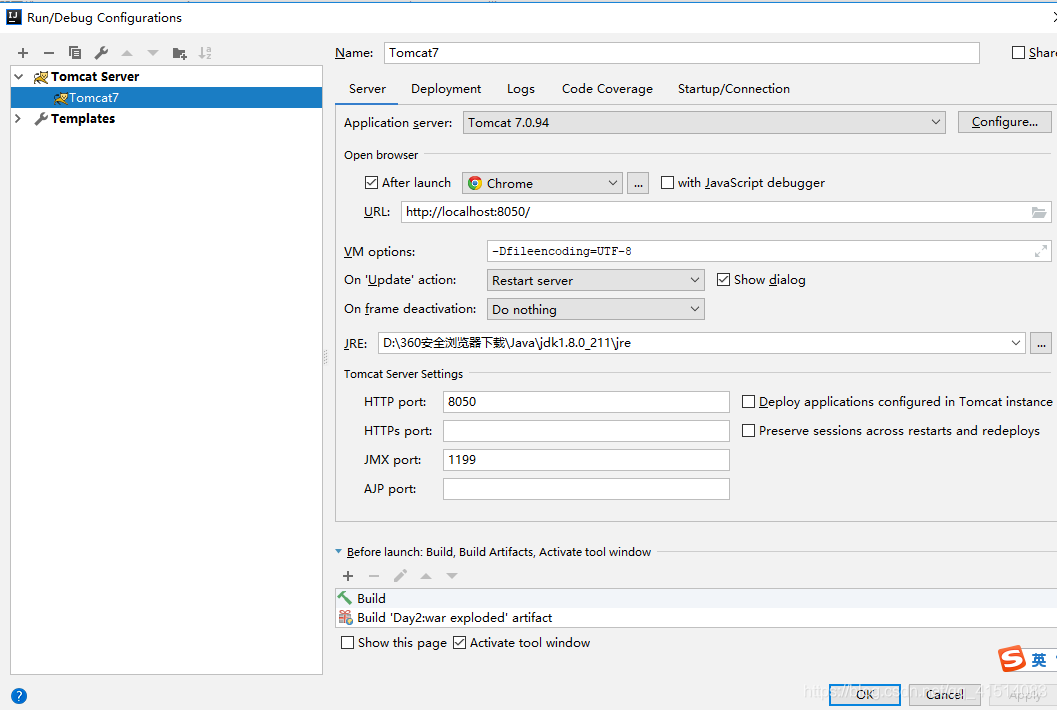Switch to the Startup/Connection tab
Viewport: 1057px width, 710px height.
(x=733, y=89)
